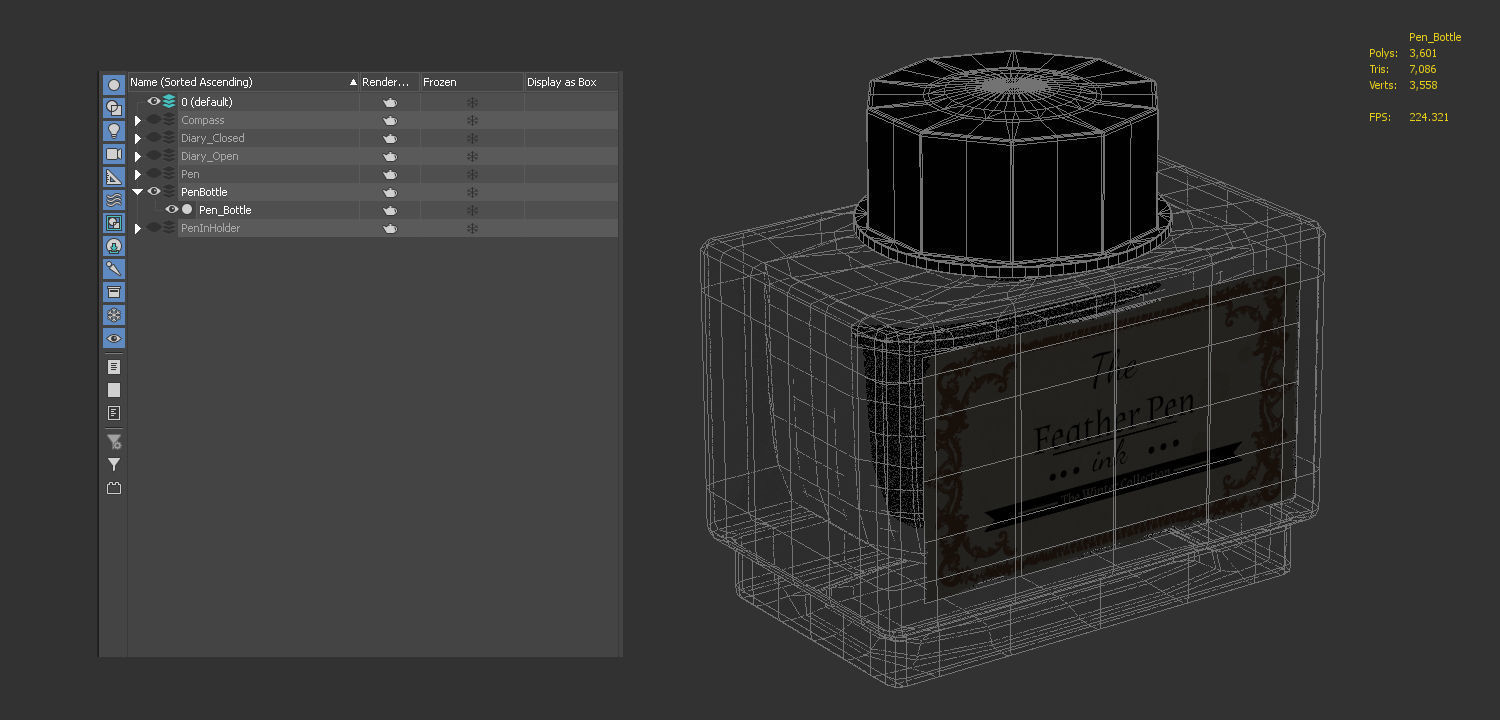Select the Diary_Closed layer name

tap(213, 138)
